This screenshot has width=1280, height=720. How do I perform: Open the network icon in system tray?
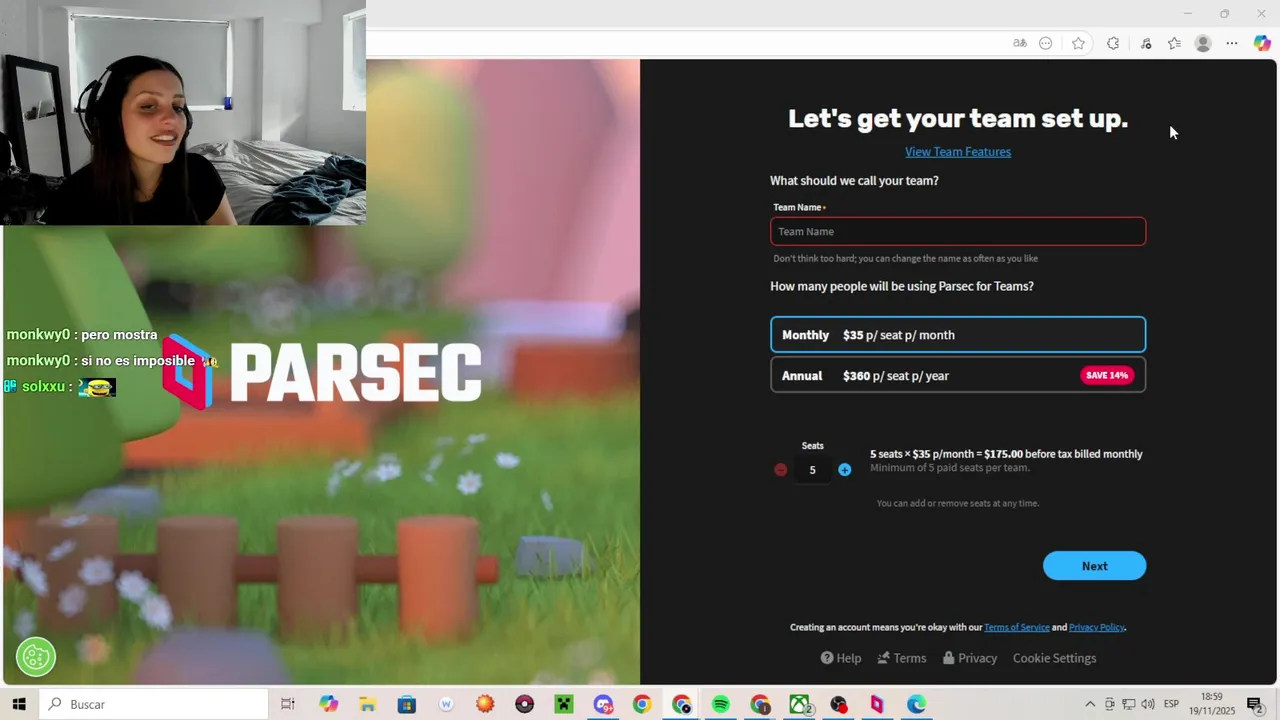pyautogui.click(x=1128, y=705)
